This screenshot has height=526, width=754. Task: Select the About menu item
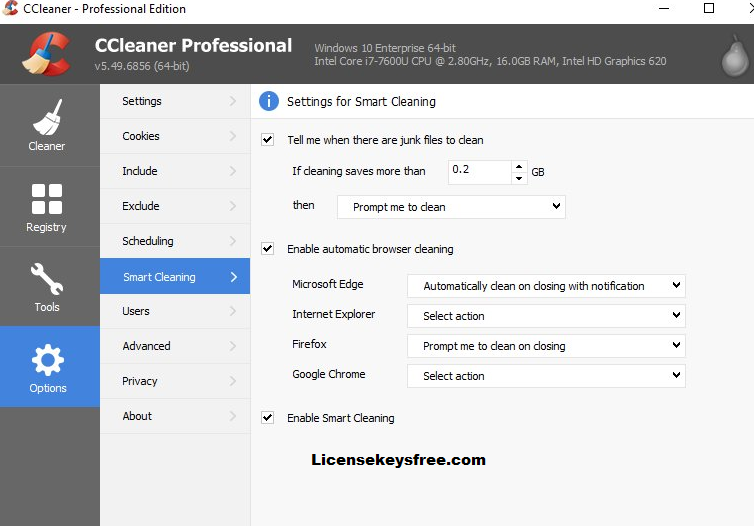pyautogui.click(x=175, y=416)
